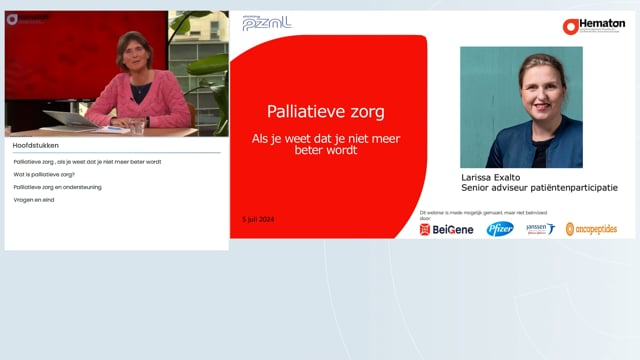Click subtitle 'Als je weet dat je niet meer beter wordt'

tap(326, 144)
